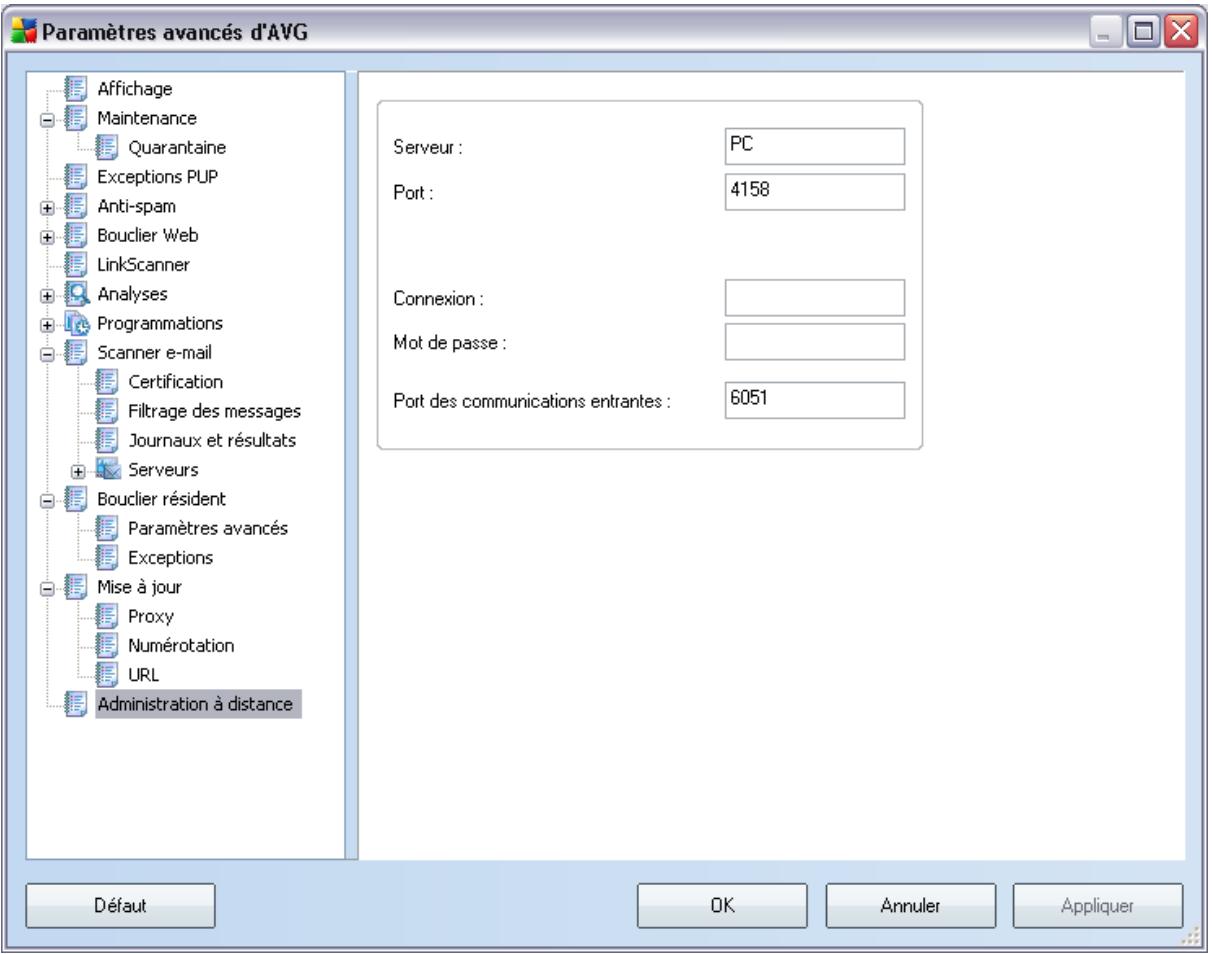Click the URL item icon
This screenshot has height=954, width=1212.
pos(107,673)
